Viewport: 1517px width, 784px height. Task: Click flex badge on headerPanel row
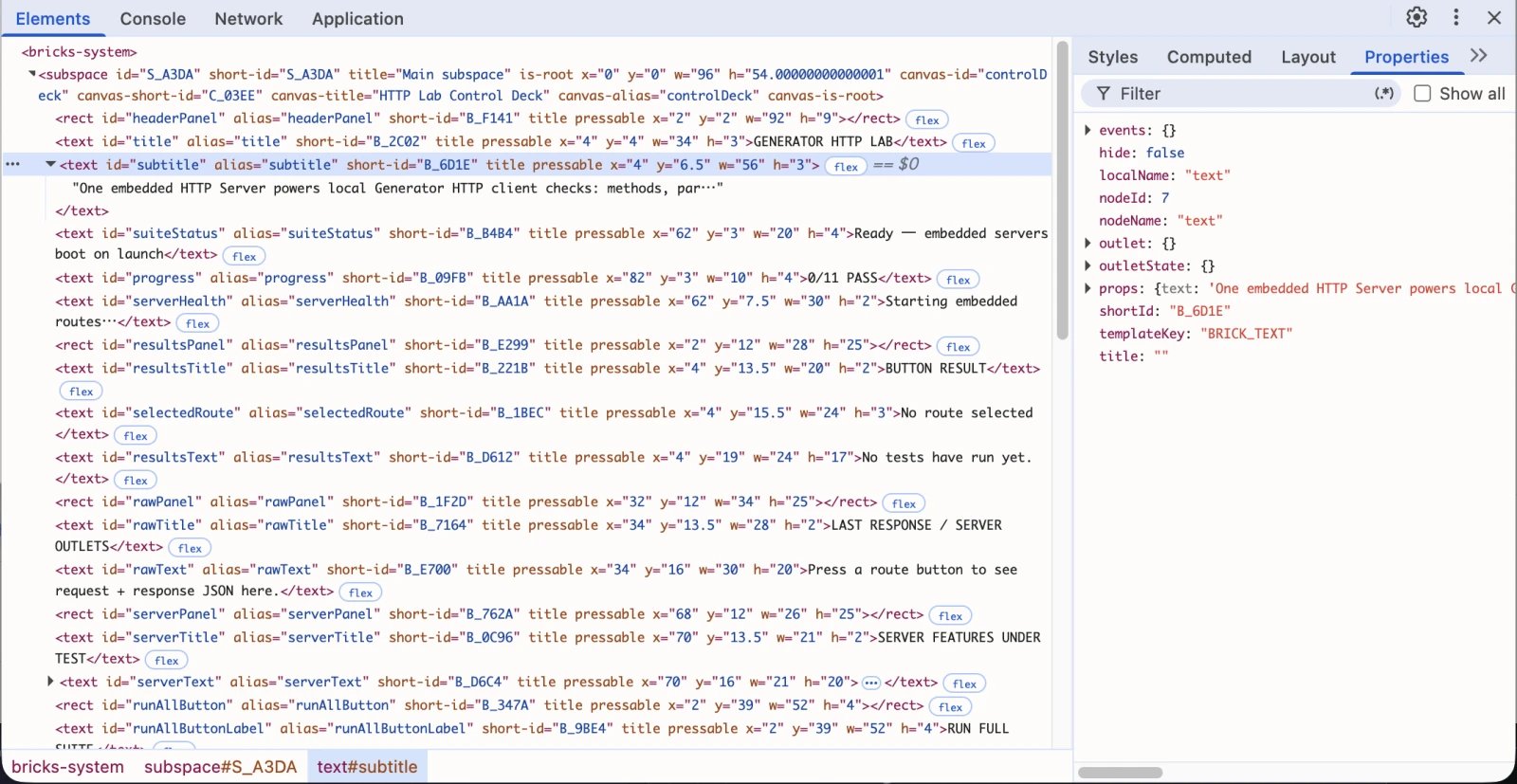[x=927, y=120]
